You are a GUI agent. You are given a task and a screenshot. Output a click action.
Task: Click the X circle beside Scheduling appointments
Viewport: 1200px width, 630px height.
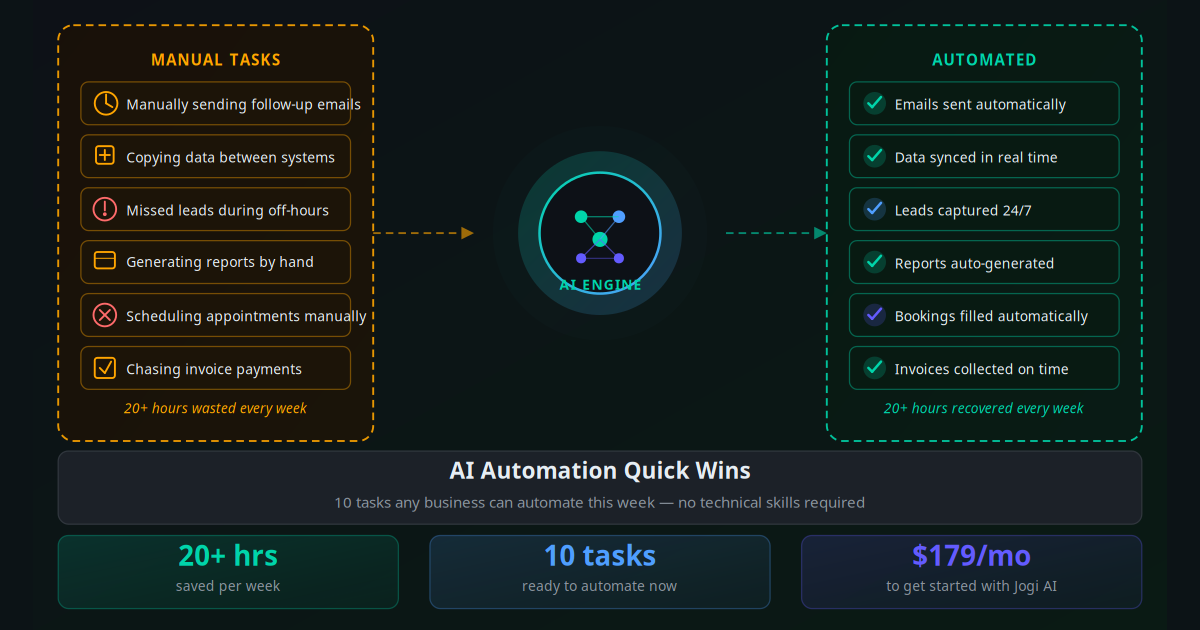(x=105, y=315)
